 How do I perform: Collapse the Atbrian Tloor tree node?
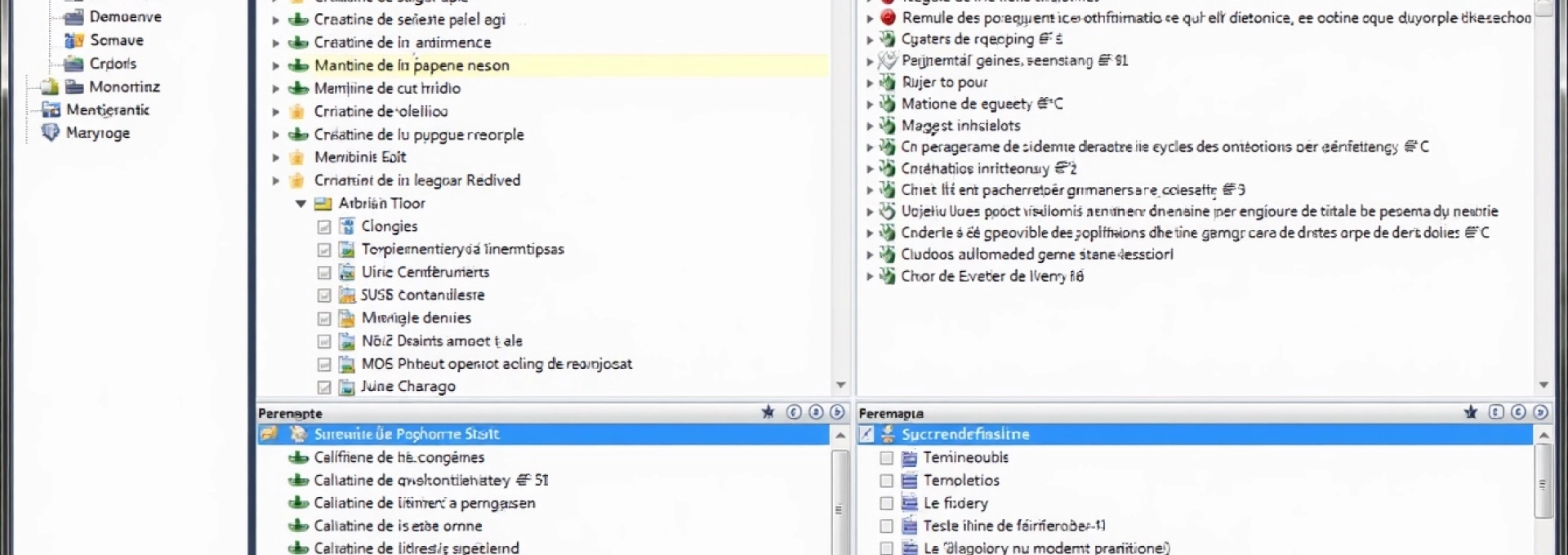(301, 203)
